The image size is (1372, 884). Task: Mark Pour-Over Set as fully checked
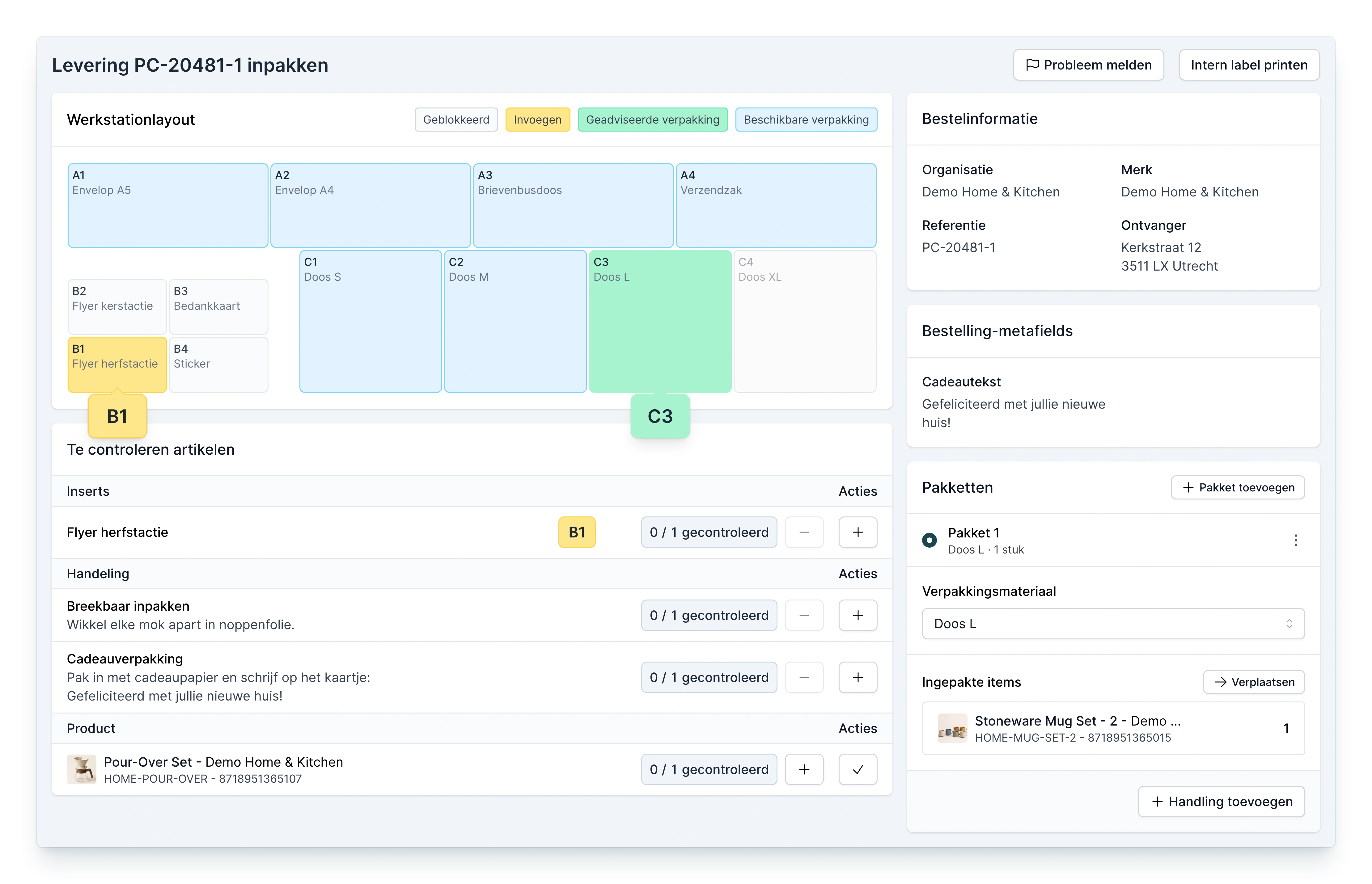click(x=857, y=769)
